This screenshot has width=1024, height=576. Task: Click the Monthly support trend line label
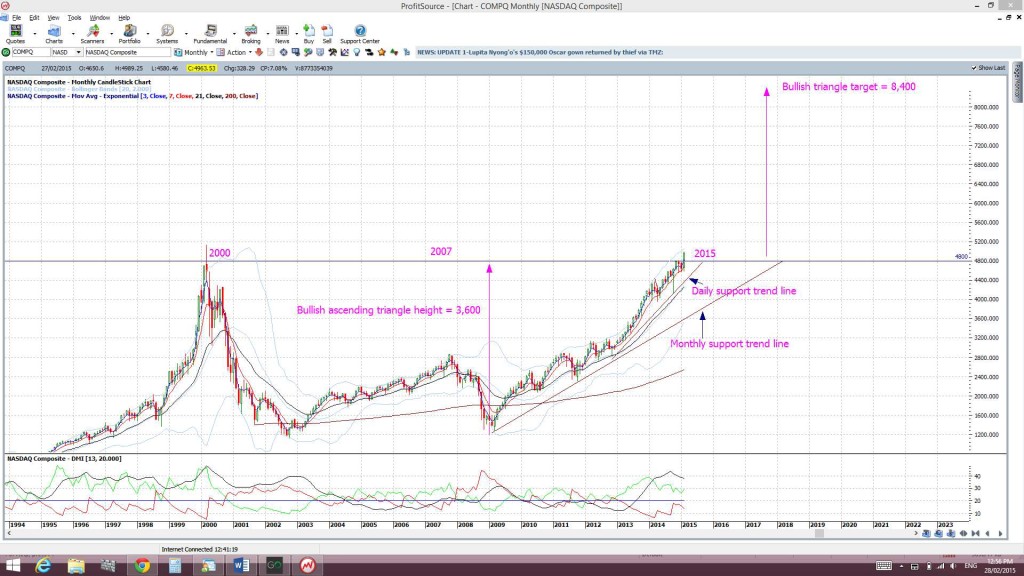click(729, 344)
